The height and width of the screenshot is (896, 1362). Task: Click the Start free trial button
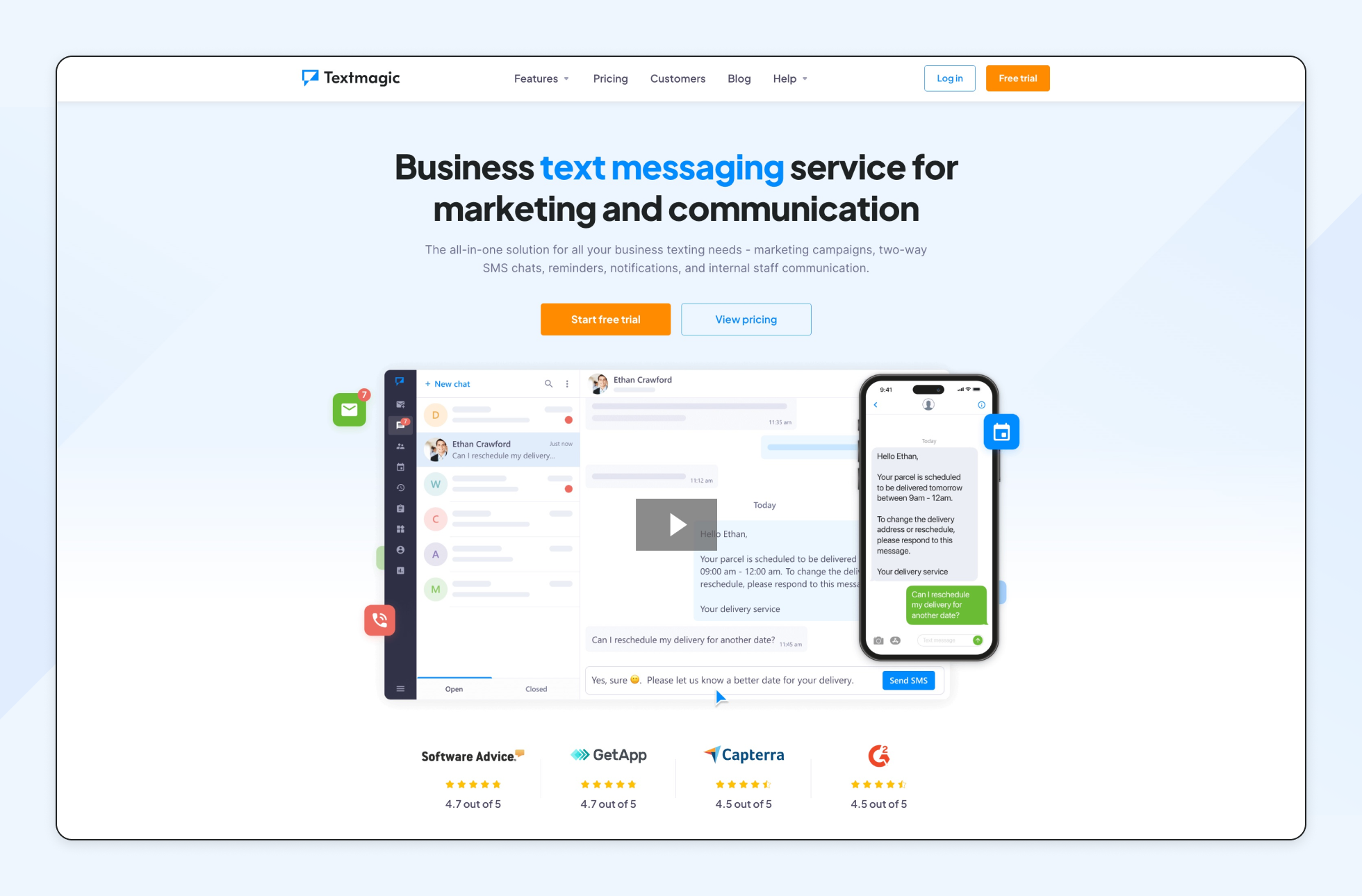pos(607,319)
